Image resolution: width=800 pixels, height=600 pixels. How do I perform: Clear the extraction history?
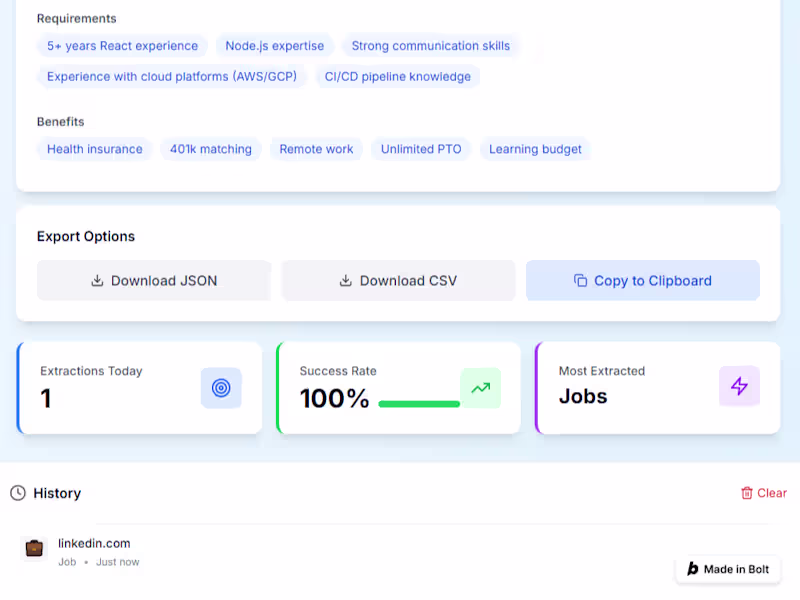point(763,493)
